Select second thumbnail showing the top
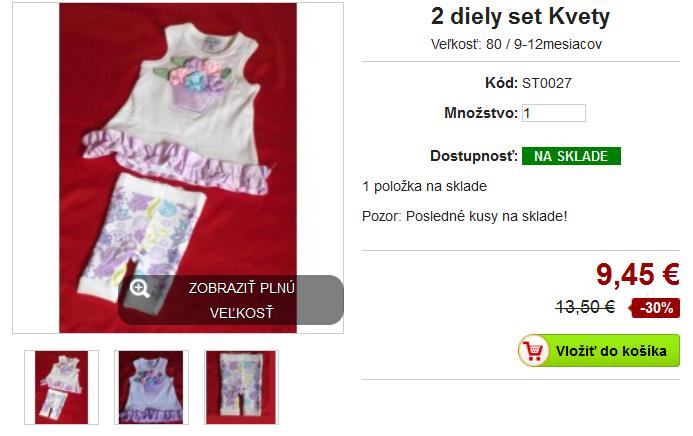The height and width of the screenshot is (436, 693). pos(151,387)
